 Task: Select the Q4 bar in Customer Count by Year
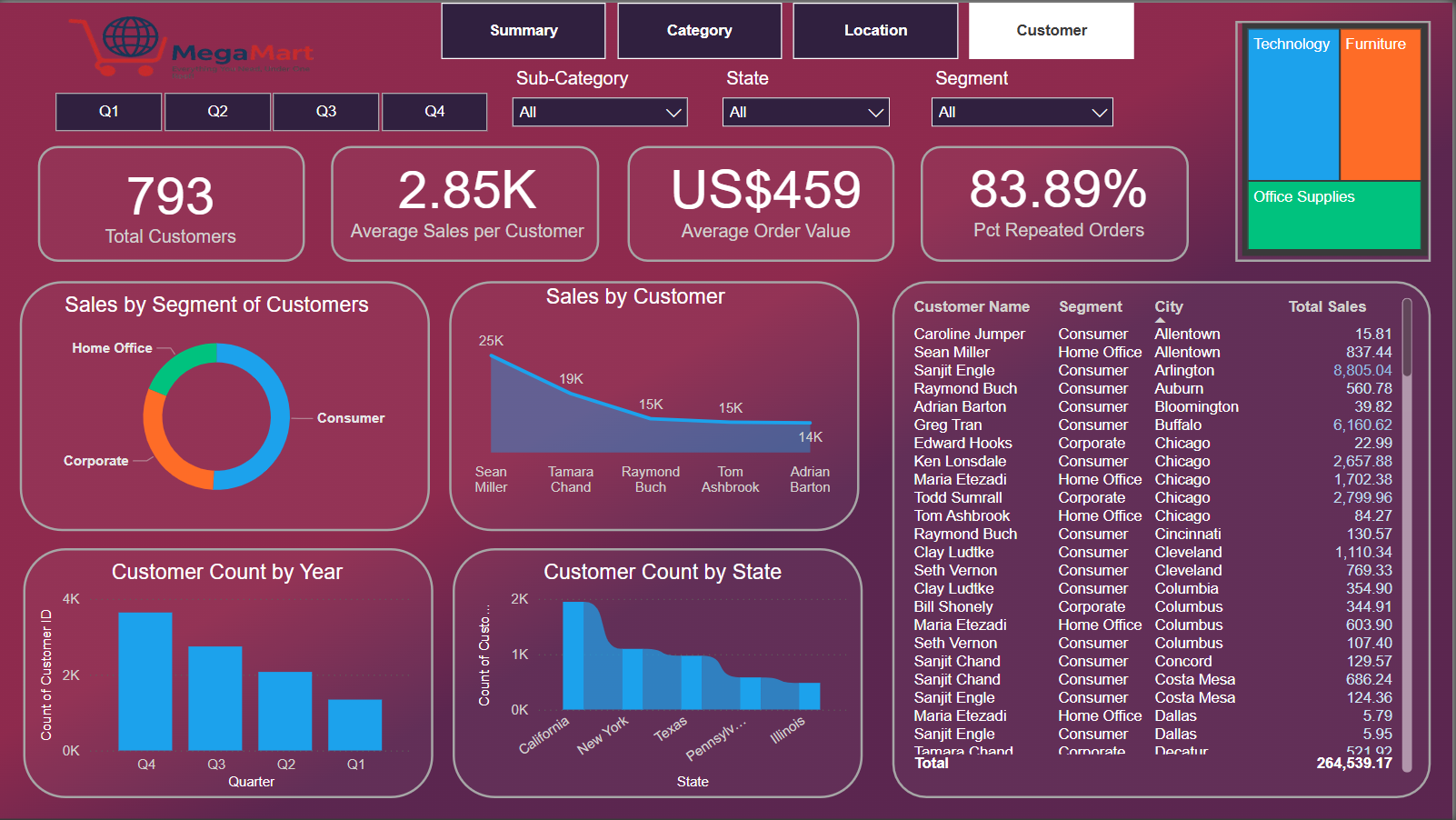tap(145, 682)
